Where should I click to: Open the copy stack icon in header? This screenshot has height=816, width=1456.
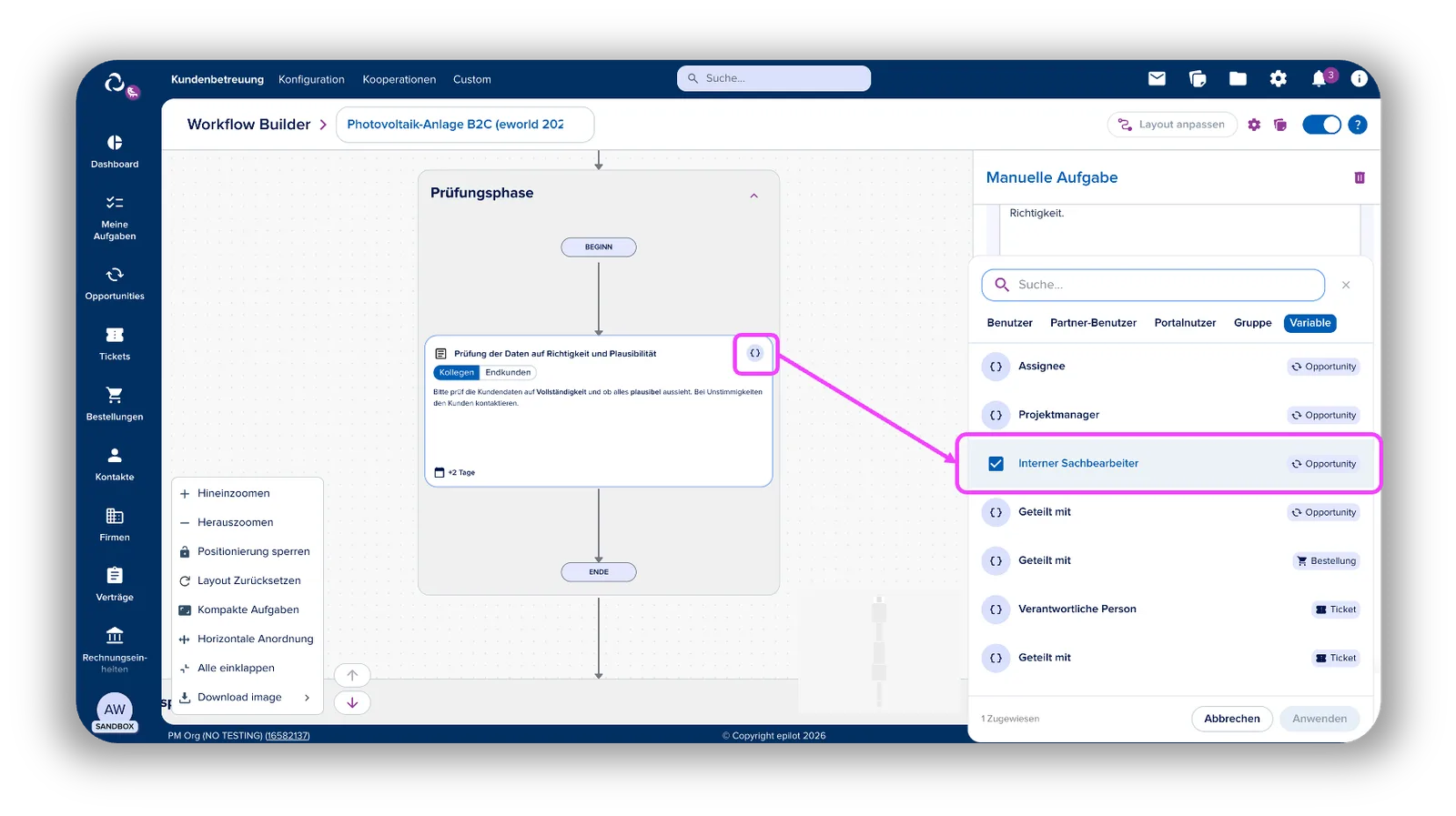[x=1198, y=78]
